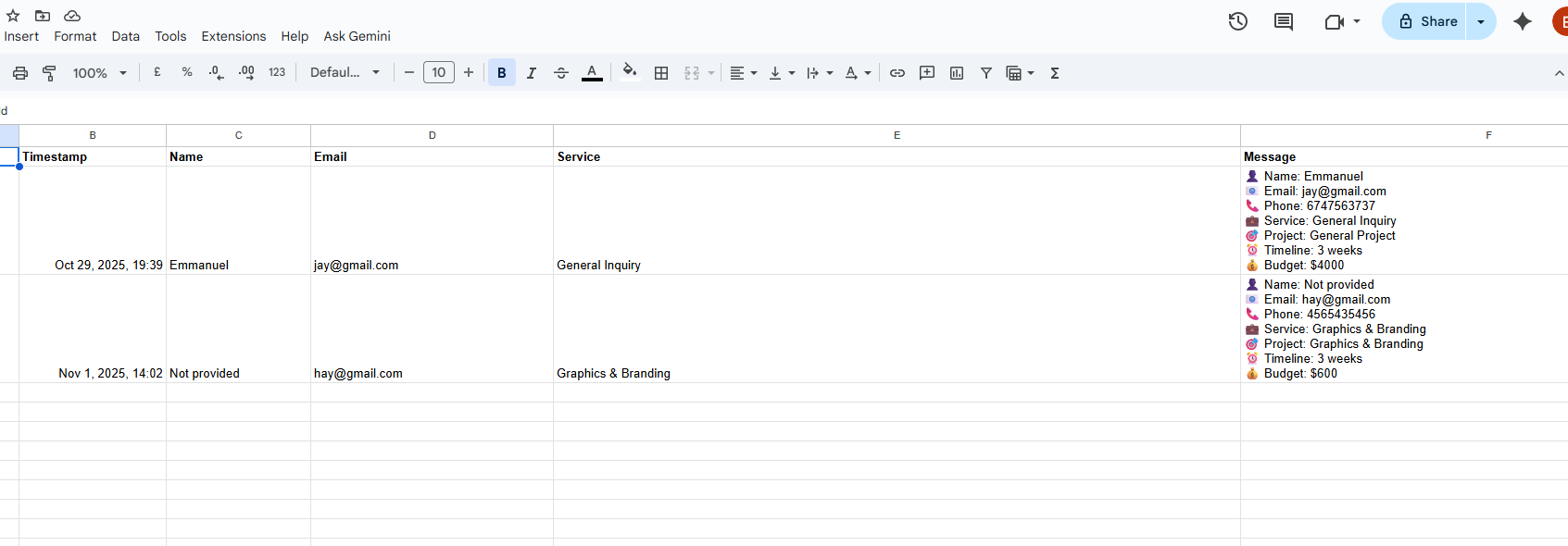Image resolution: width=1568 pixels, height=546 pixels.
Task: Increase decimal places
Action: point(246,72)
